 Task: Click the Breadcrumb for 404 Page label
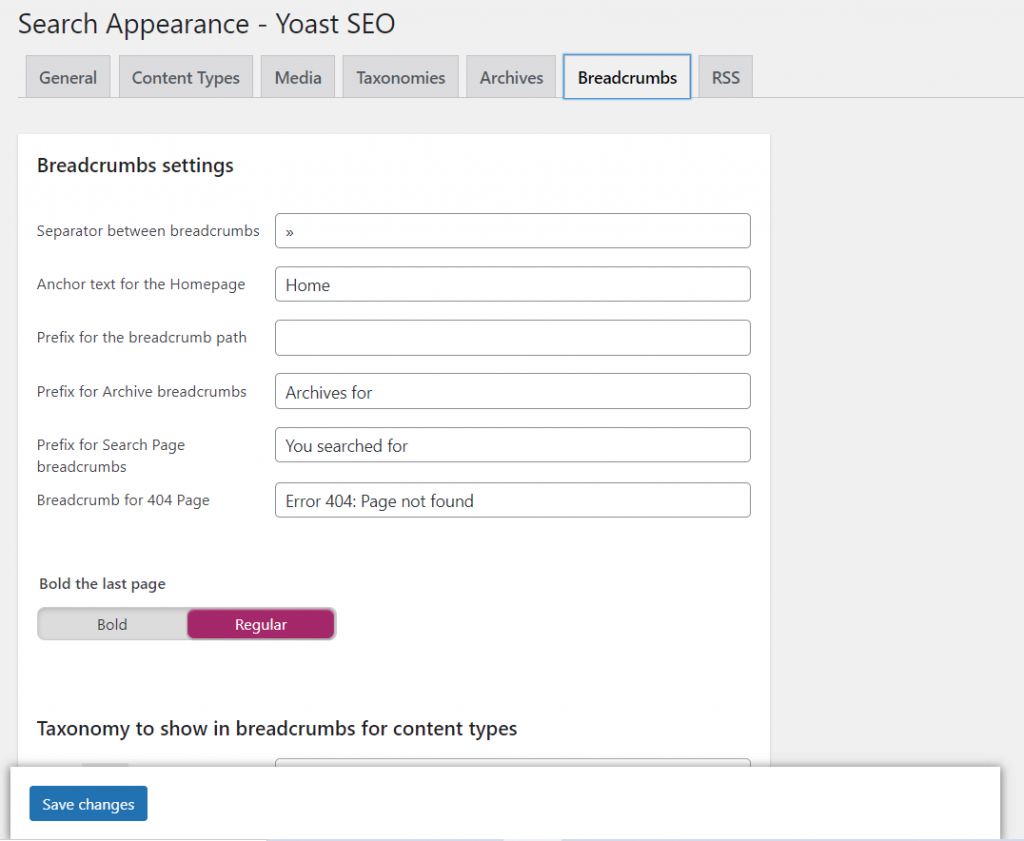123,500
